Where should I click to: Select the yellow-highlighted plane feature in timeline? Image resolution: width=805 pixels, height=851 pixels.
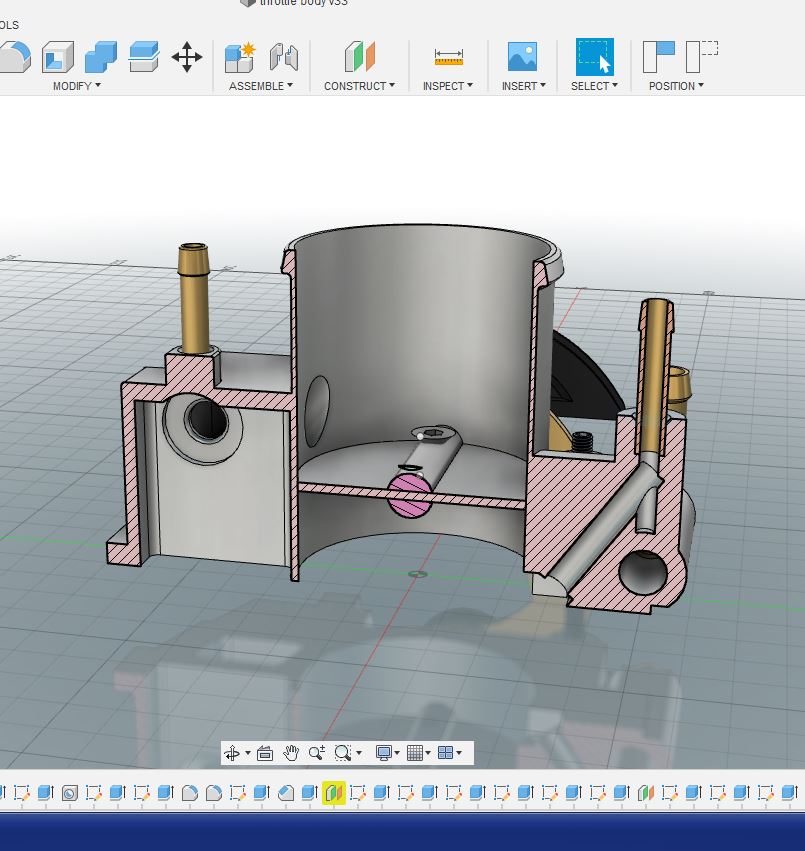click(334, 793)
